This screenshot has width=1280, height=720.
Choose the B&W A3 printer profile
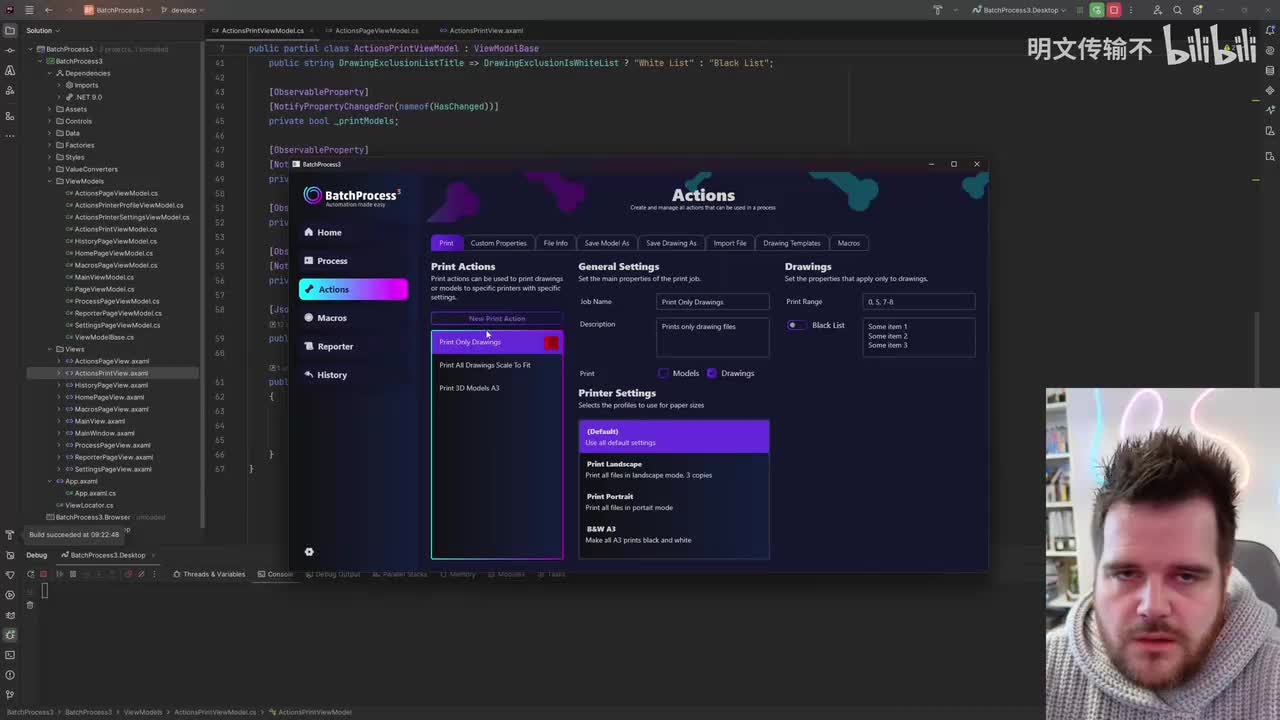click(x=674, y=534)
